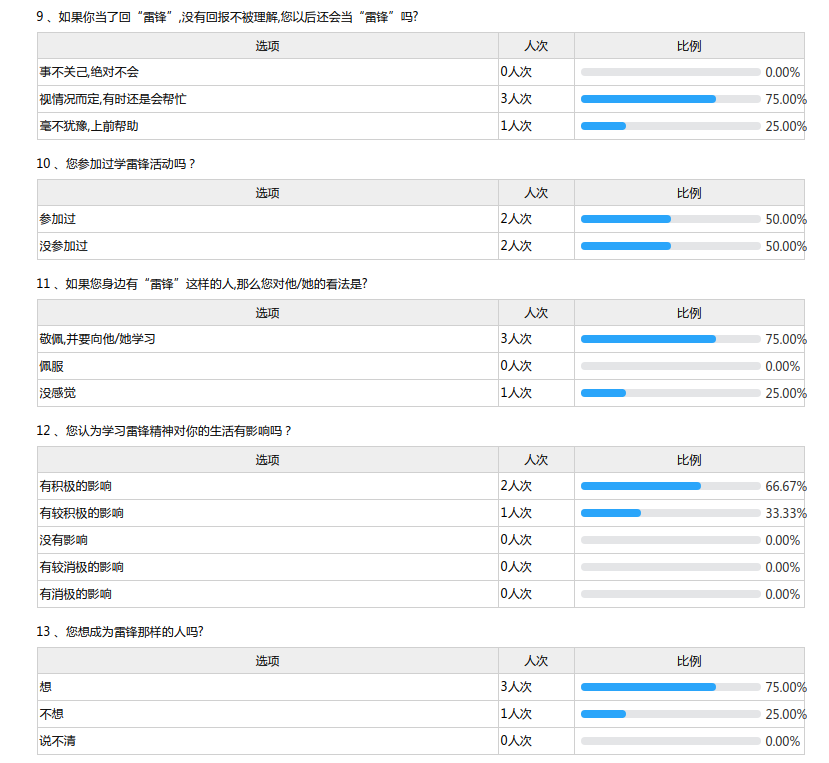Select the "敬佩,并要向他/她学习" option
This screenshot has height=763, width=829.
[97, 339]
